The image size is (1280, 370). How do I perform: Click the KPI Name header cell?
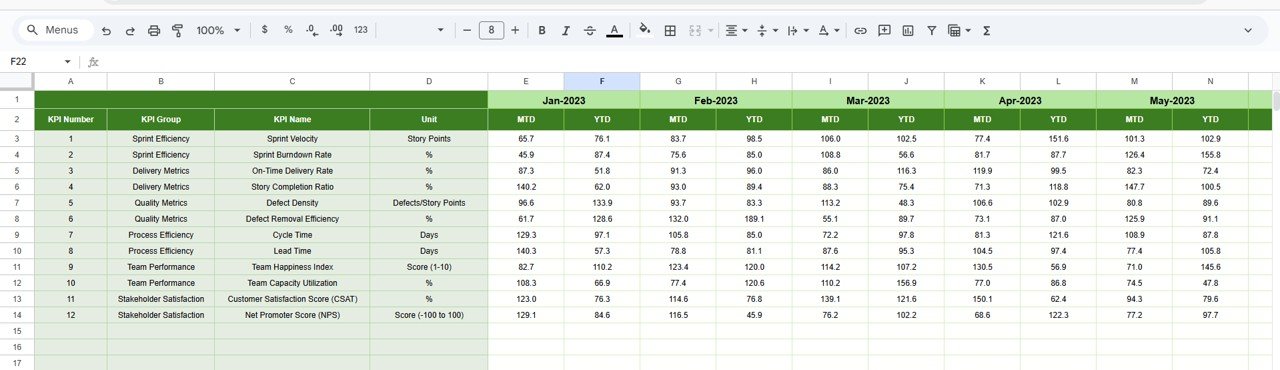[x=292, y=120]
